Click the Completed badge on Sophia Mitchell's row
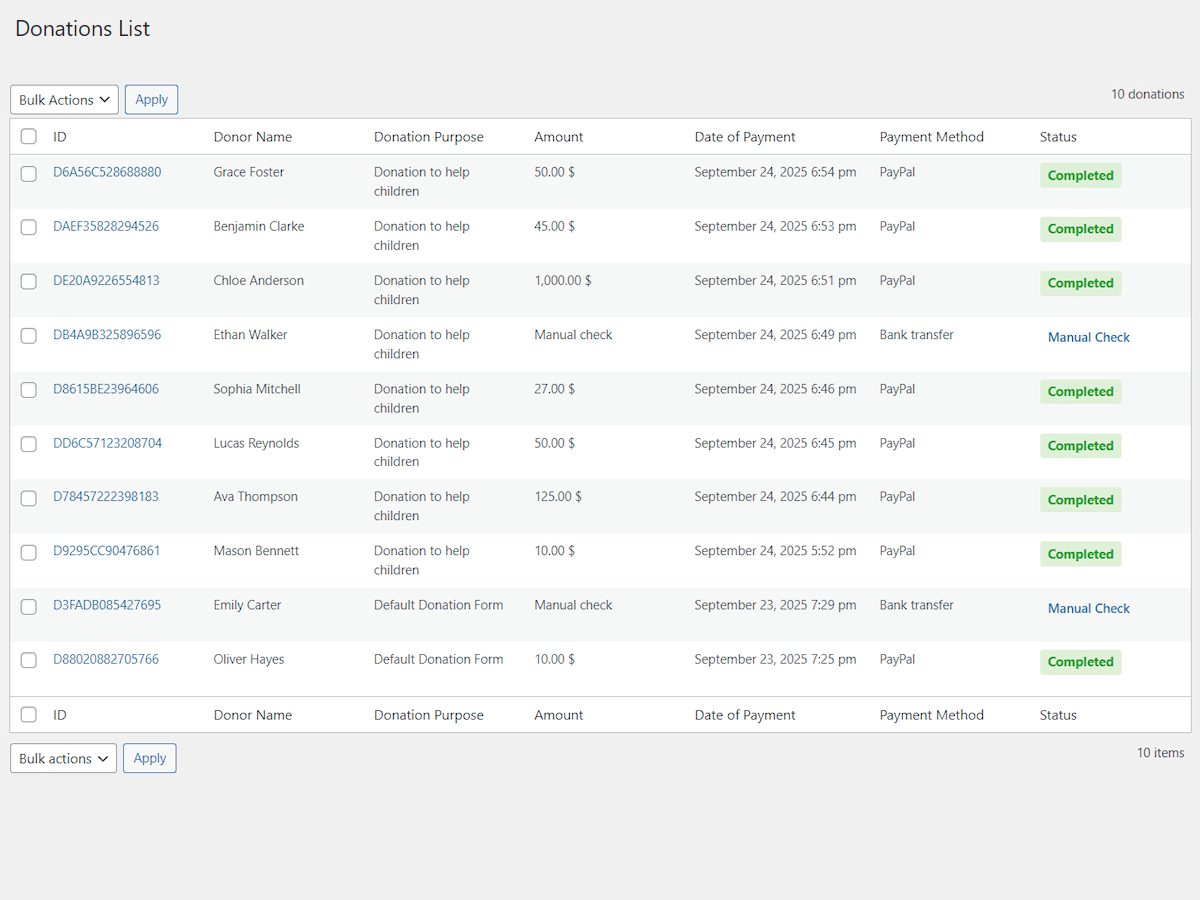Screen dimensions: 1200x900 (1080, 391)
